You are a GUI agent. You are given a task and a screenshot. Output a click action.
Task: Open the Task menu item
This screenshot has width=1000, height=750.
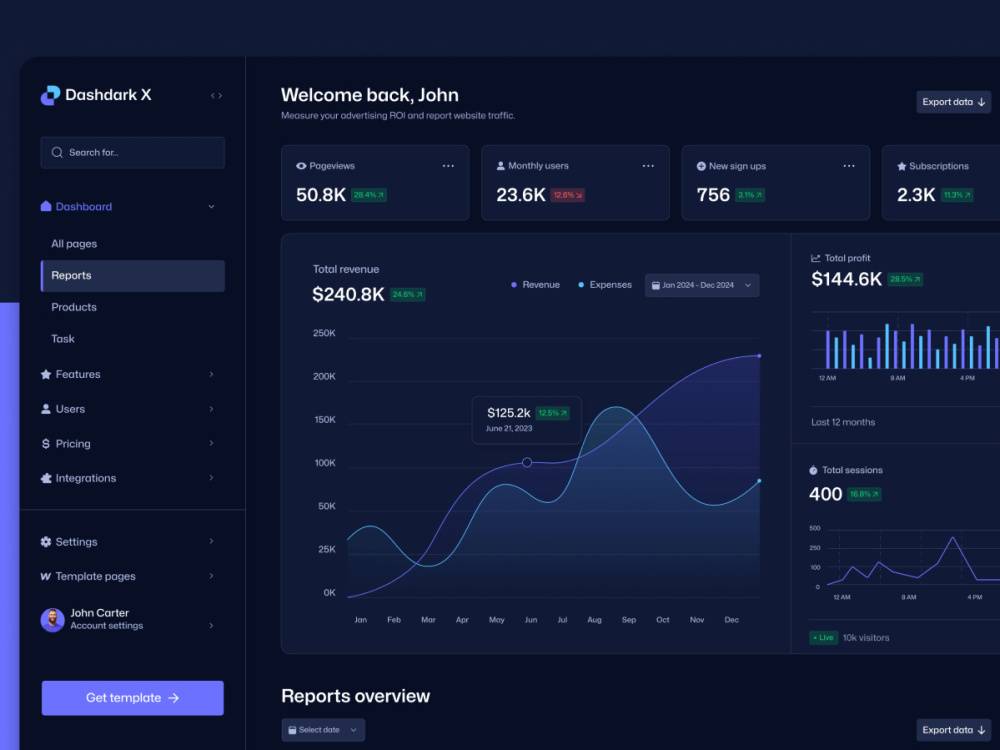click(62, 339)
